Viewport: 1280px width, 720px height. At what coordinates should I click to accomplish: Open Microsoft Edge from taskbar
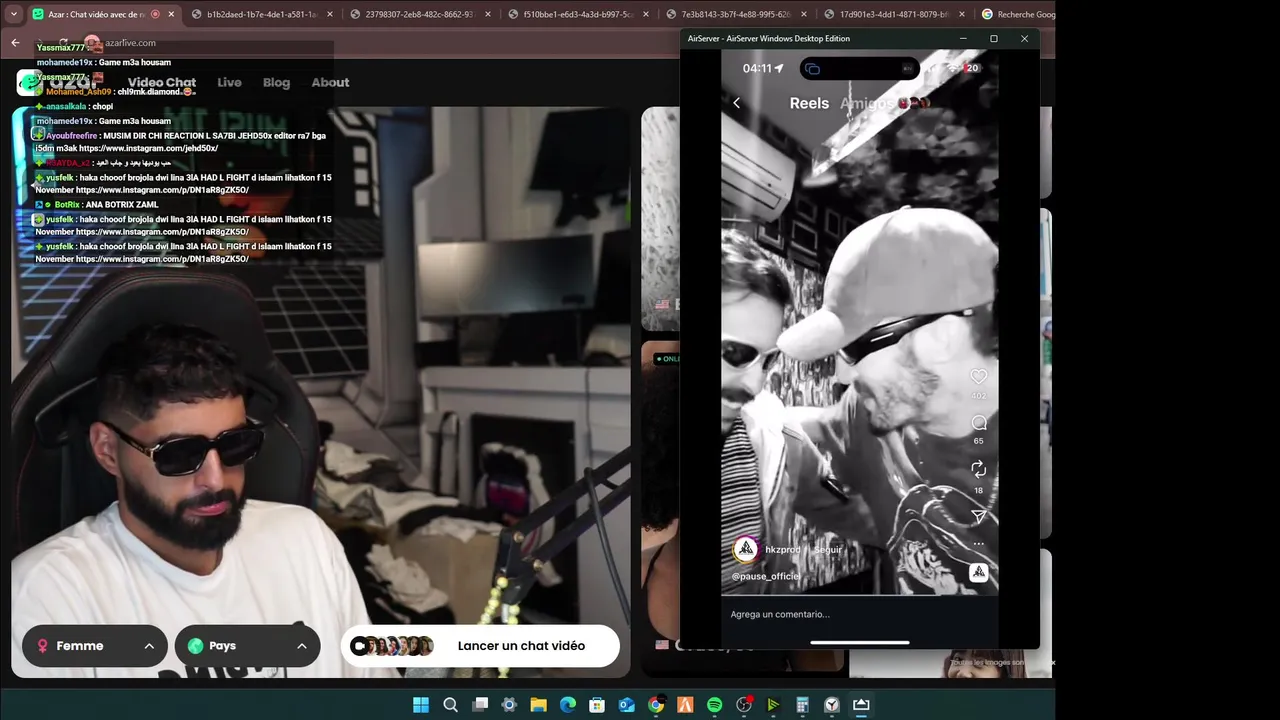(x=567, y=705)
